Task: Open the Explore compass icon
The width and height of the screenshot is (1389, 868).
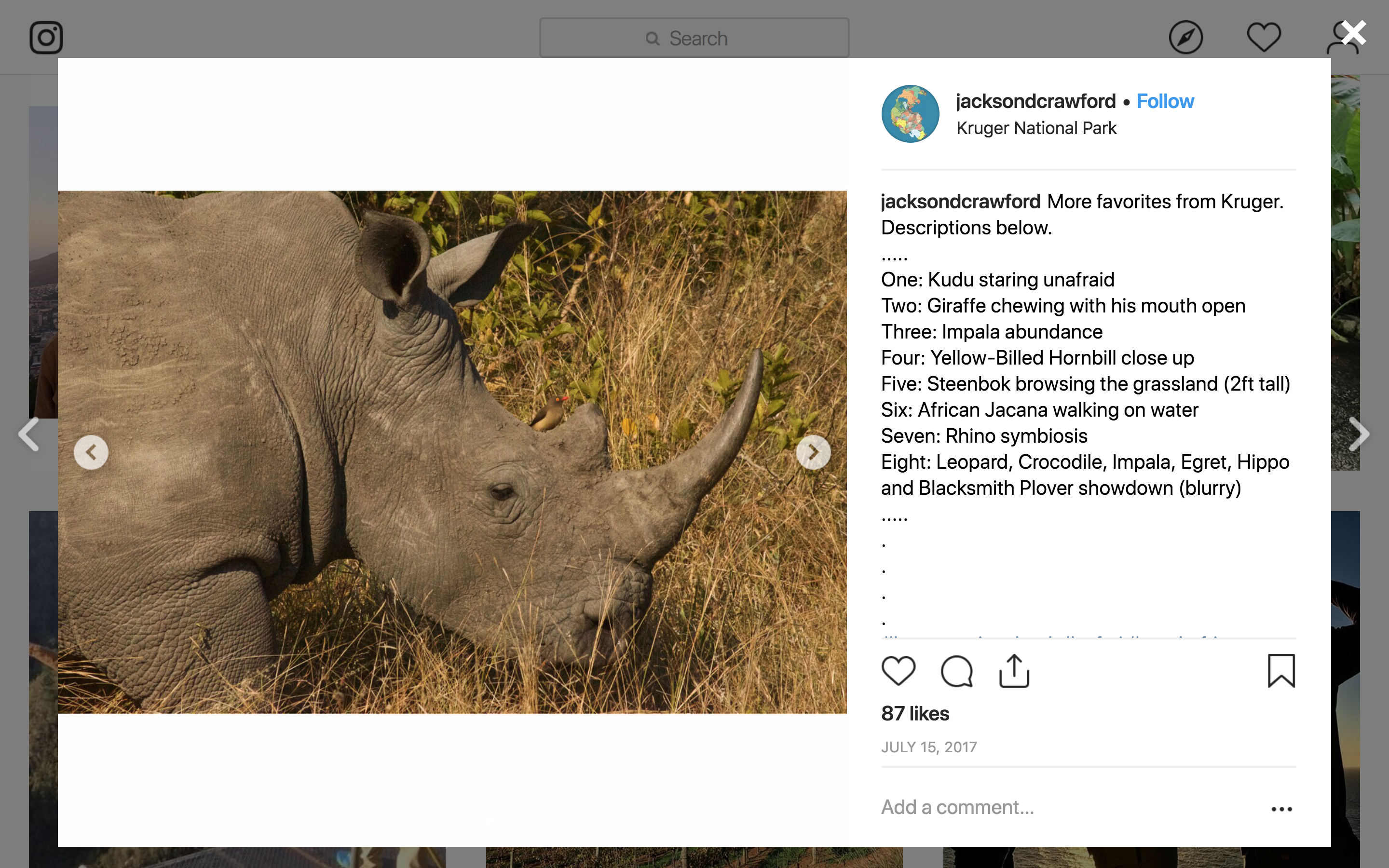Action: [x=1185, y=38]
